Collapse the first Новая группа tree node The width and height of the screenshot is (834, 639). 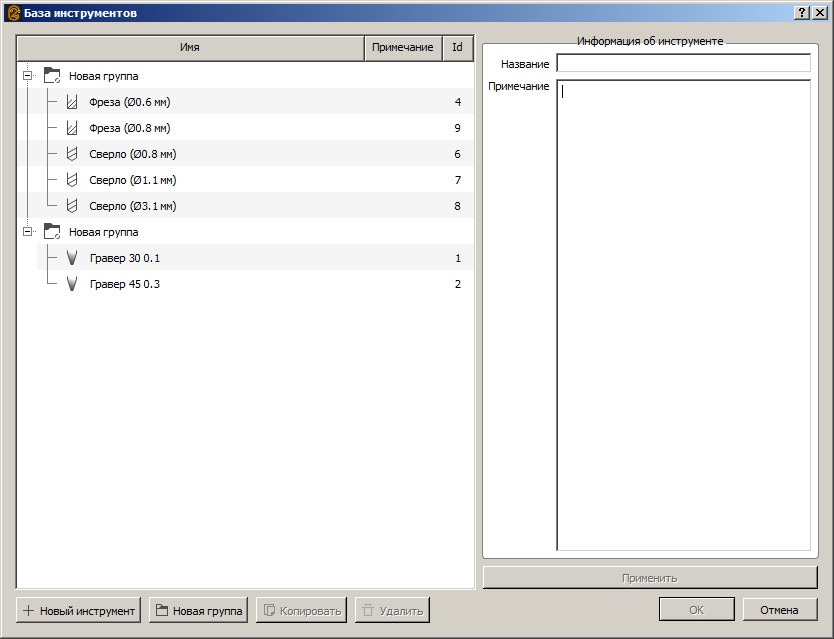click(28, 76)
